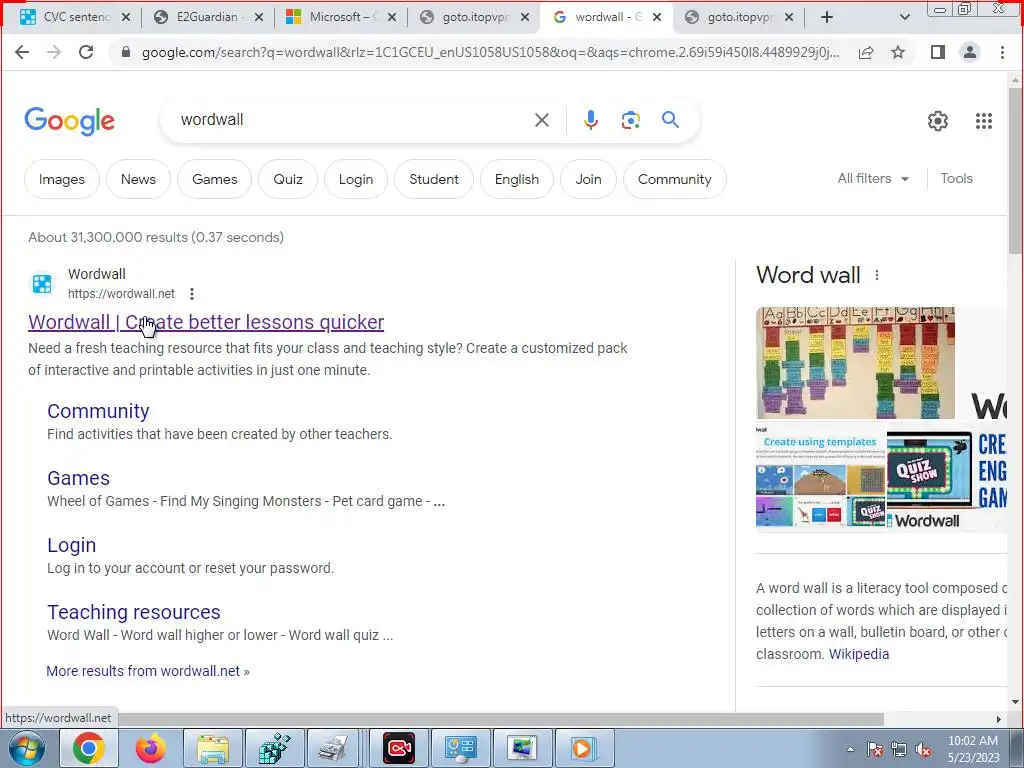Open Wordwall Create better lessons quicker link
The width and height of the screenshot is (1024, 768).
click(x=206, y=322)
